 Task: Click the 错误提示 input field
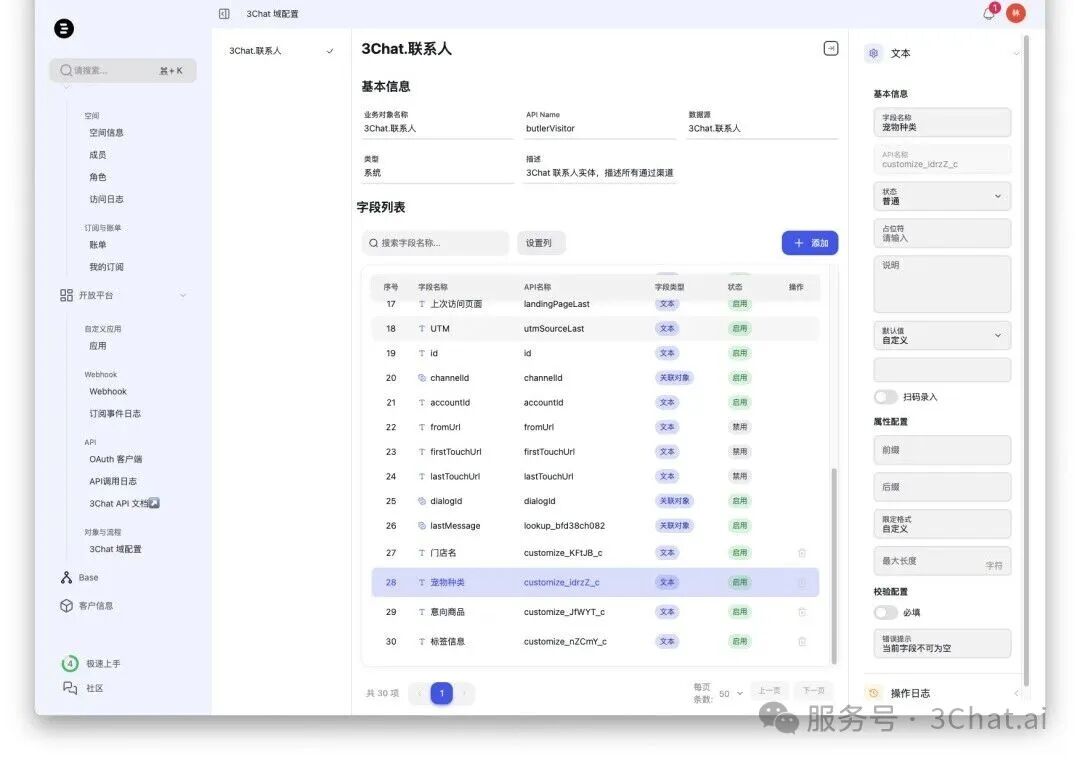click(x=942, y=644)
